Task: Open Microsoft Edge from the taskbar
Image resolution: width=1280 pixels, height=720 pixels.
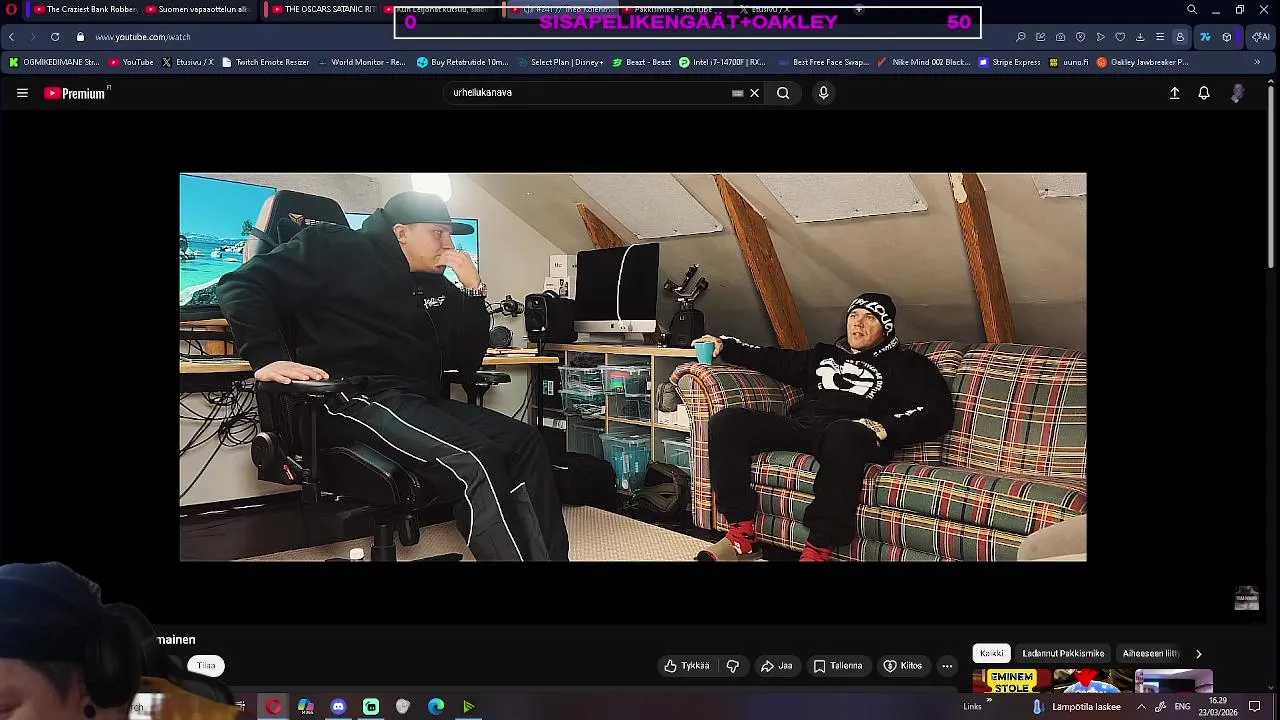Action: (436, 707)
